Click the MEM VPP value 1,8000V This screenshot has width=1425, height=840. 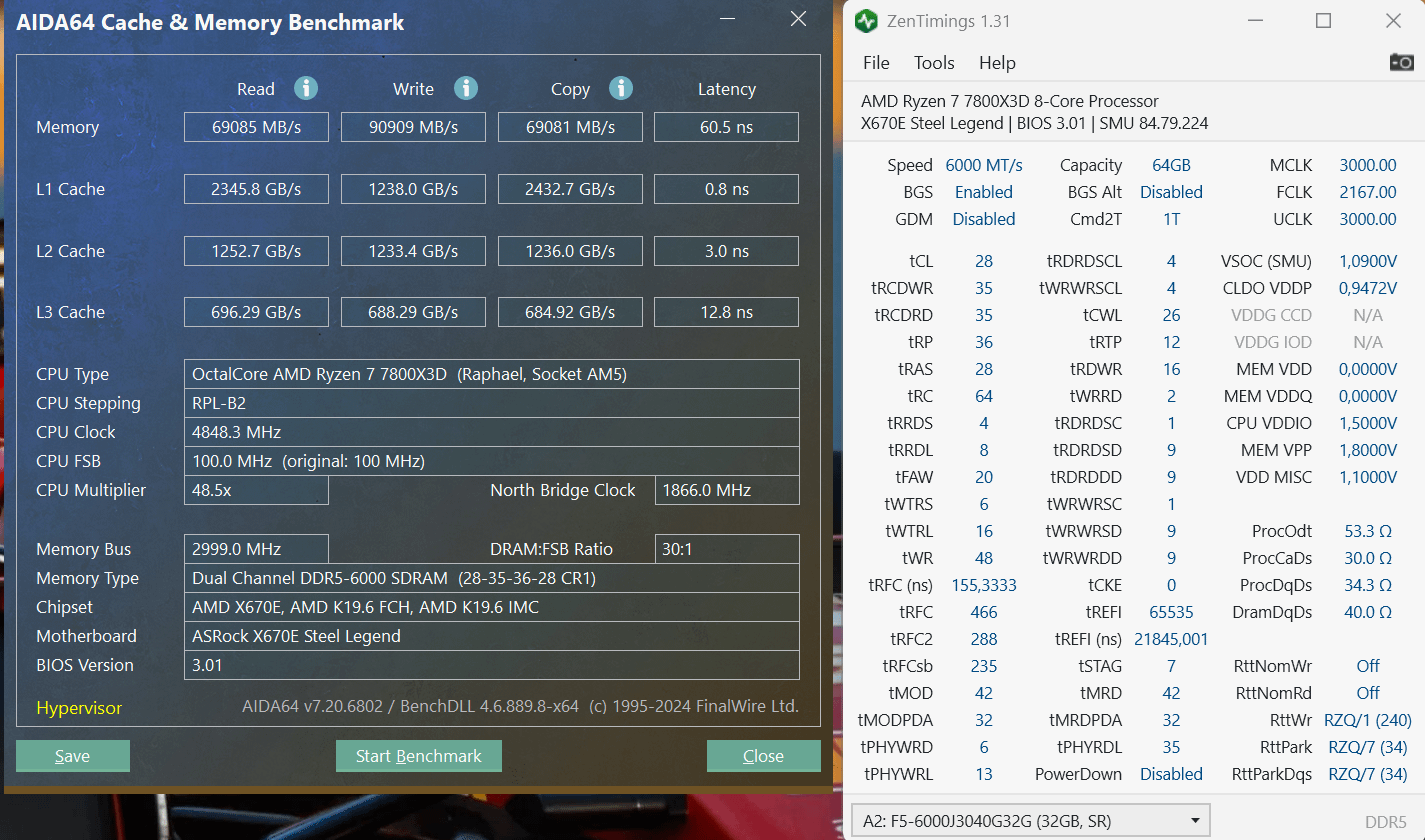point(1368,450)
